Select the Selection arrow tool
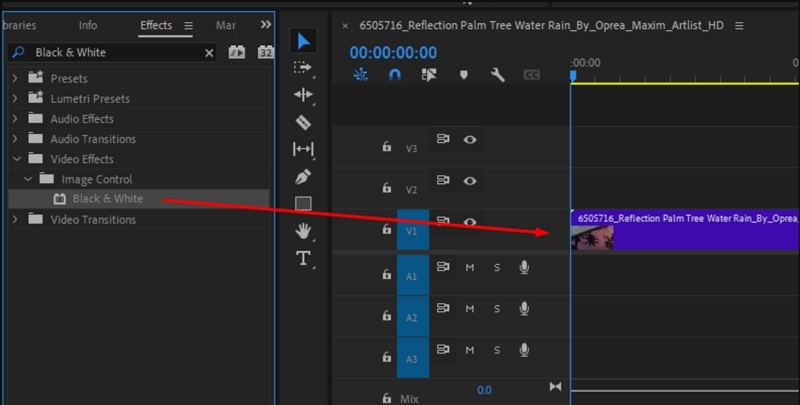This screenshot has width=800, height=405. (x=303, y=41)
